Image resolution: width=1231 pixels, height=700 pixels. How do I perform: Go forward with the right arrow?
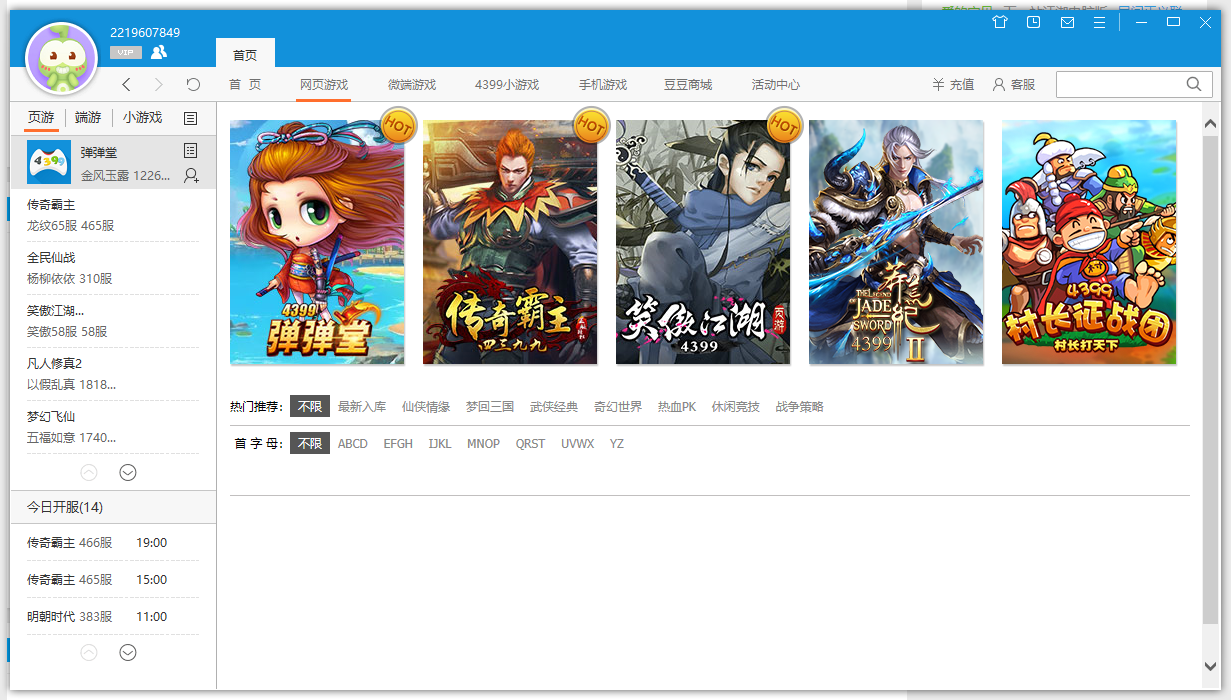[x=159, y=85]
